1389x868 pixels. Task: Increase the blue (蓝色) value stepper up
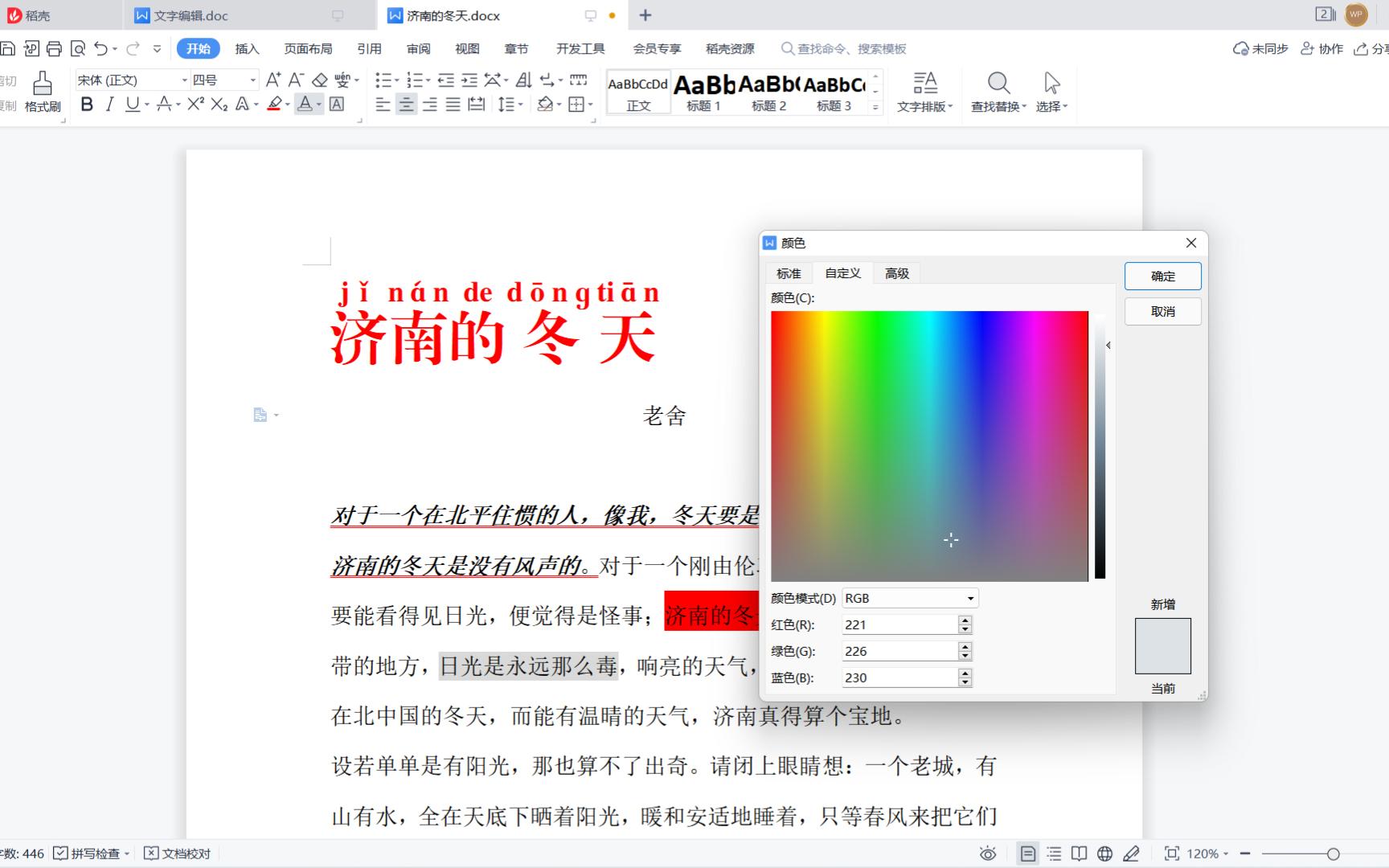point(965,673)
